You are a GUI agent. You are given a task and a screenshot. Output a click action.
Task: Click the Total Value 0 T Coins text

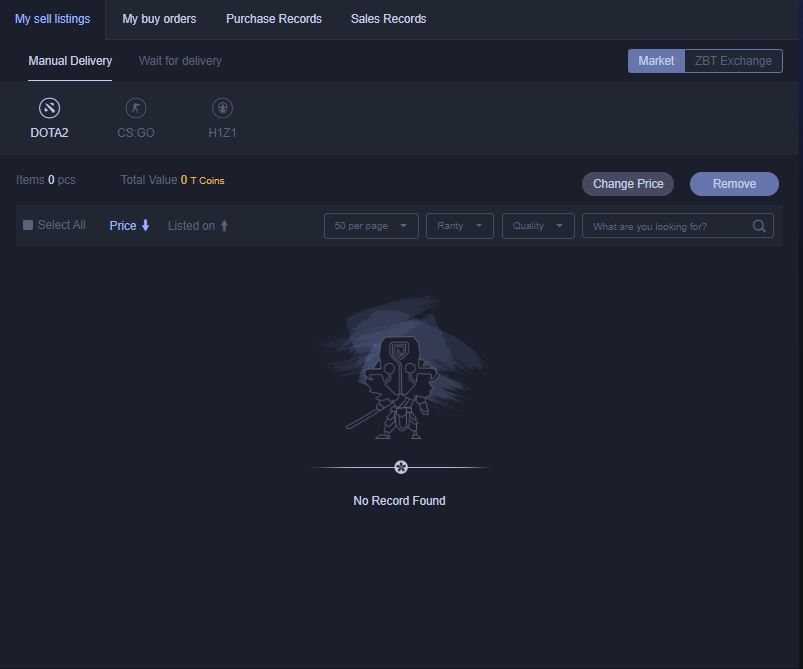pos(173,180)
